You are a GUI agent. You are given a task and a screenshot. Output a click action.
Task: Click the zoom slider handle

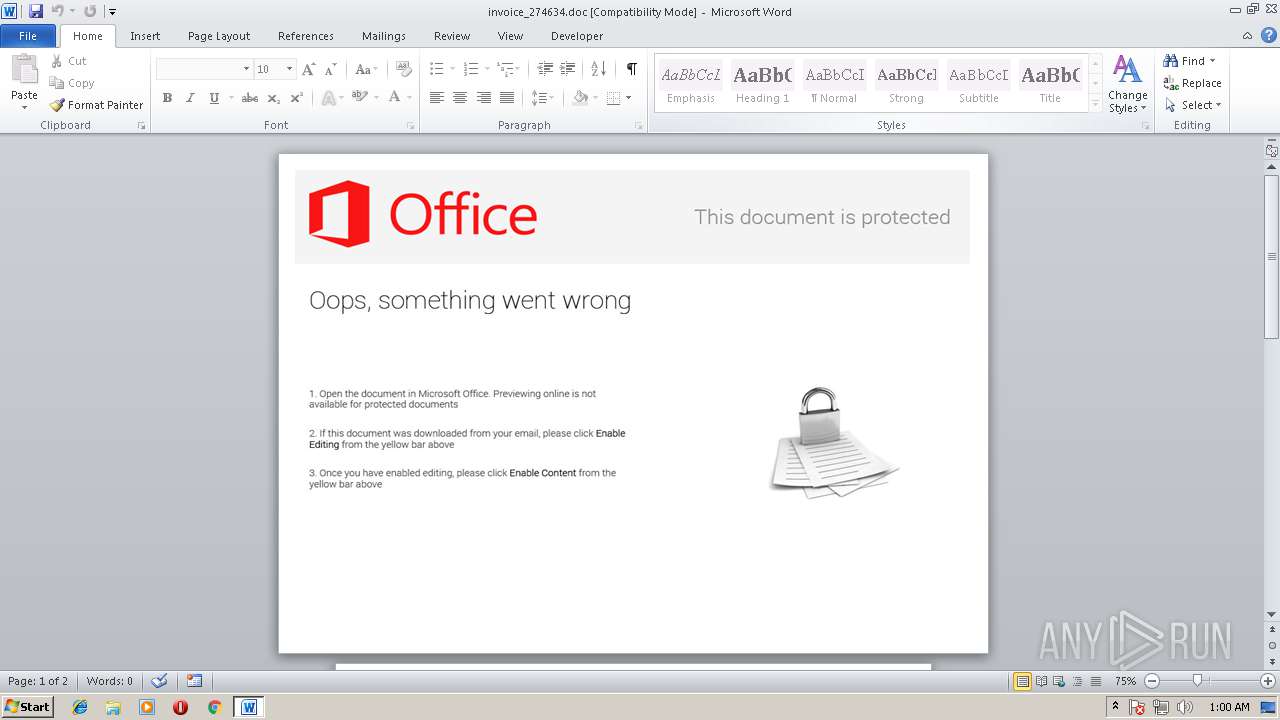pyautogui.click(x=1197, y=681)
